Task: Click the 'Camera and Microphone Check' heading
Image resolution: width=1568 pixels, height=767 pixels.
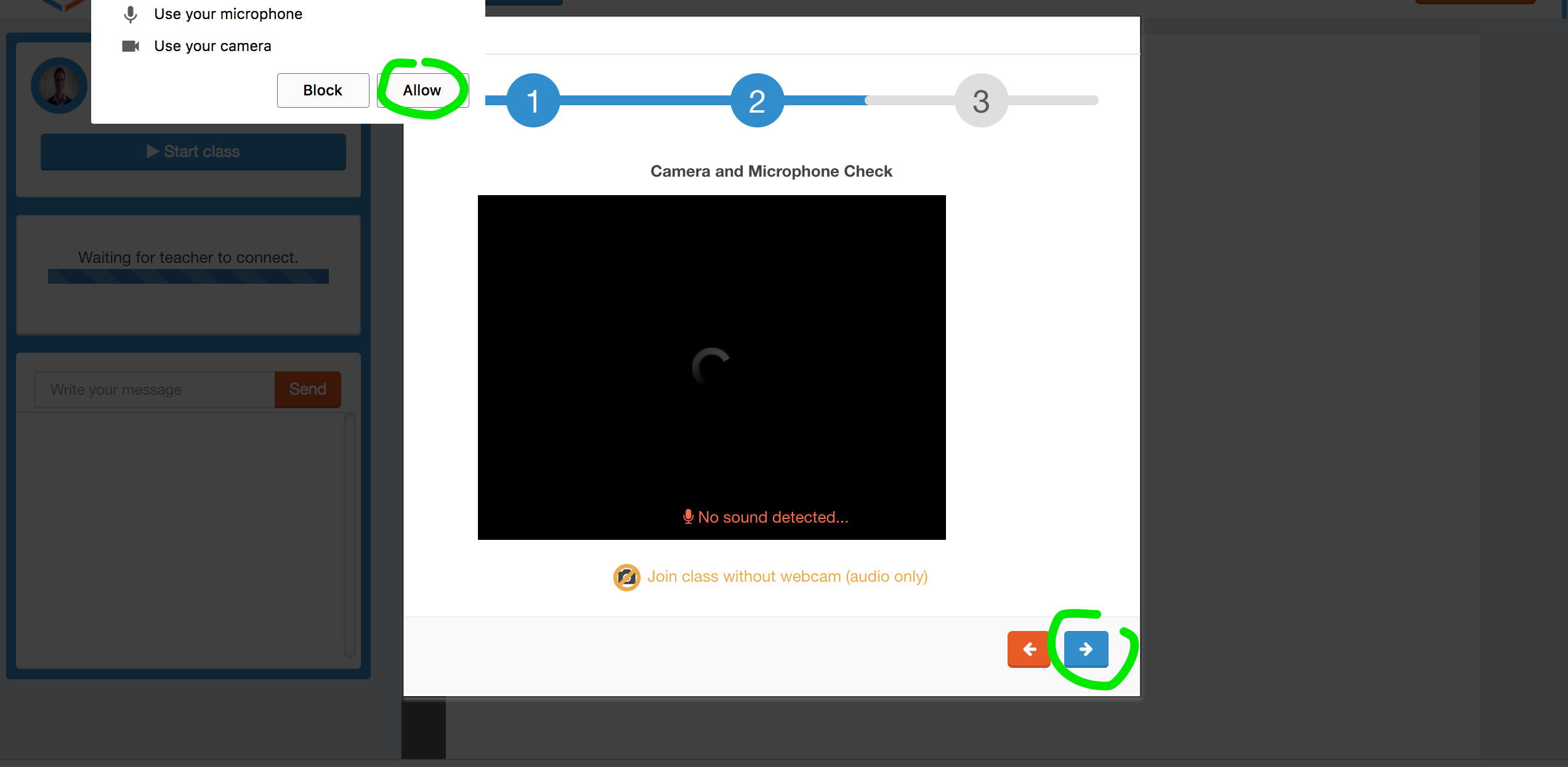Action: tap(771, 171)
